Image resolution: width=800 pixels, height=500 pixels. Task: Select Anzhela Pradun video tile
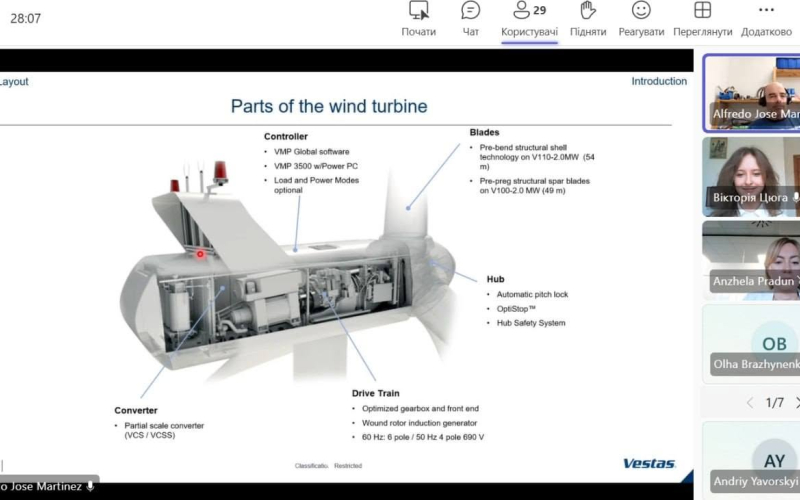point(752,260)
